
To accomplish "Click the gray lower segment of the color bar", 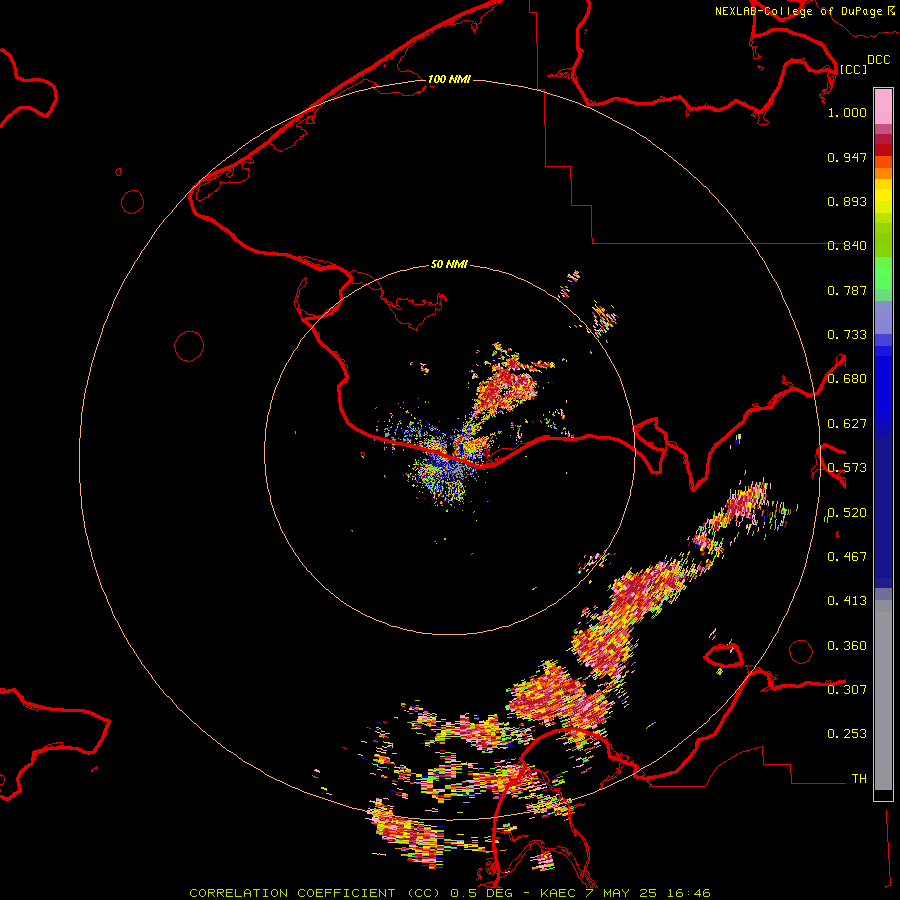I will [x=883, y=695].
